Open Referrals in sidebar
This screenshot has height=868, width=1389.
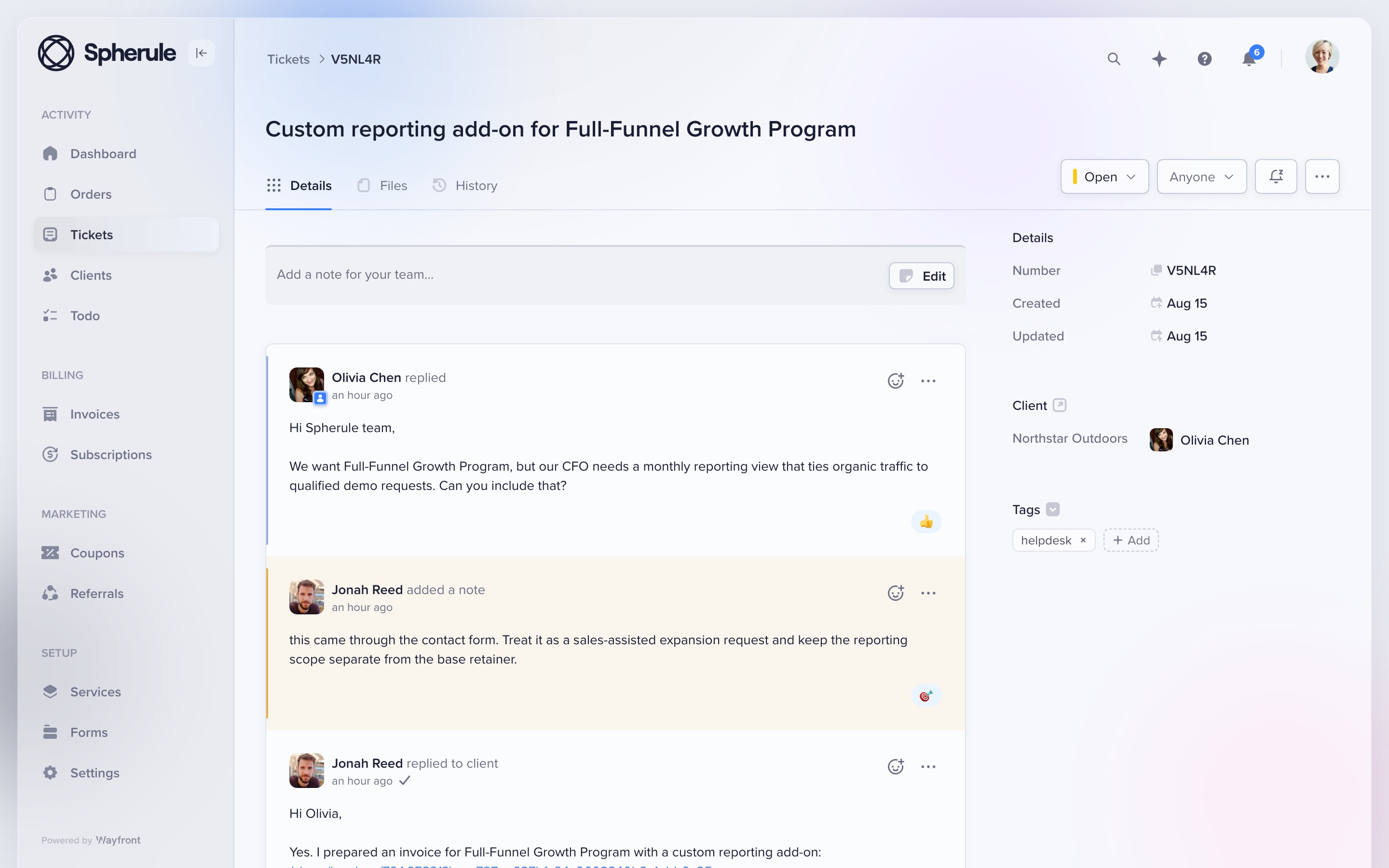click(x=126, y=593)
